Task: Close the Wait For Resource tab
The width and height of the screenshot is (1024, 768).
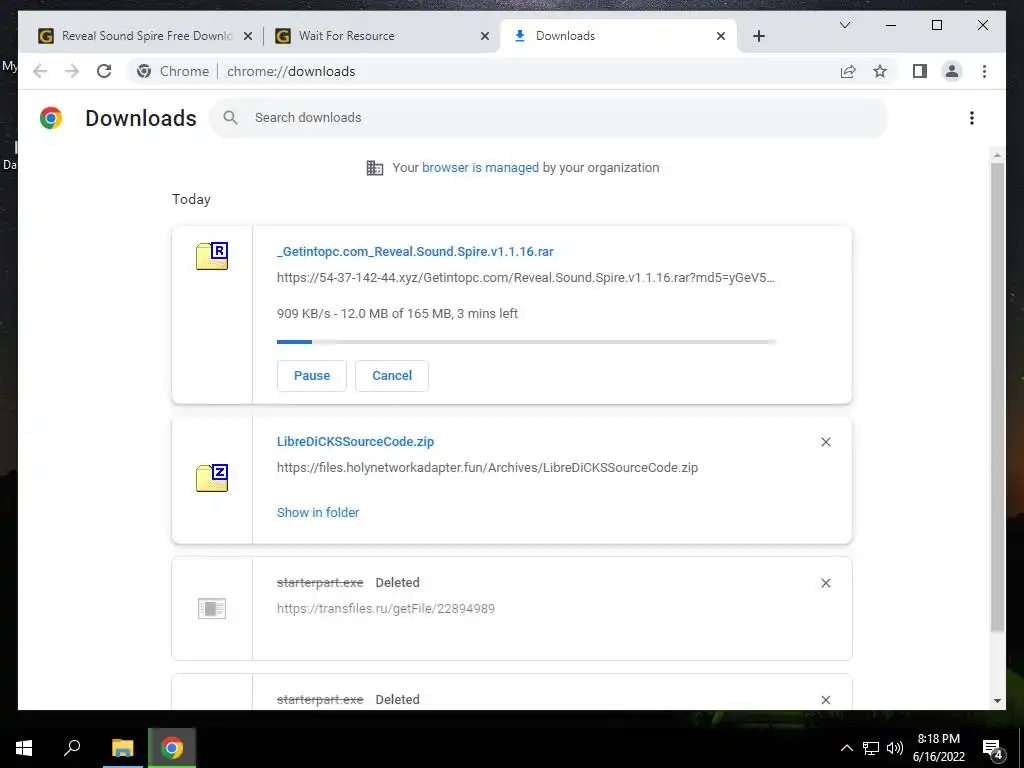Action: click(x=485, y=36)
